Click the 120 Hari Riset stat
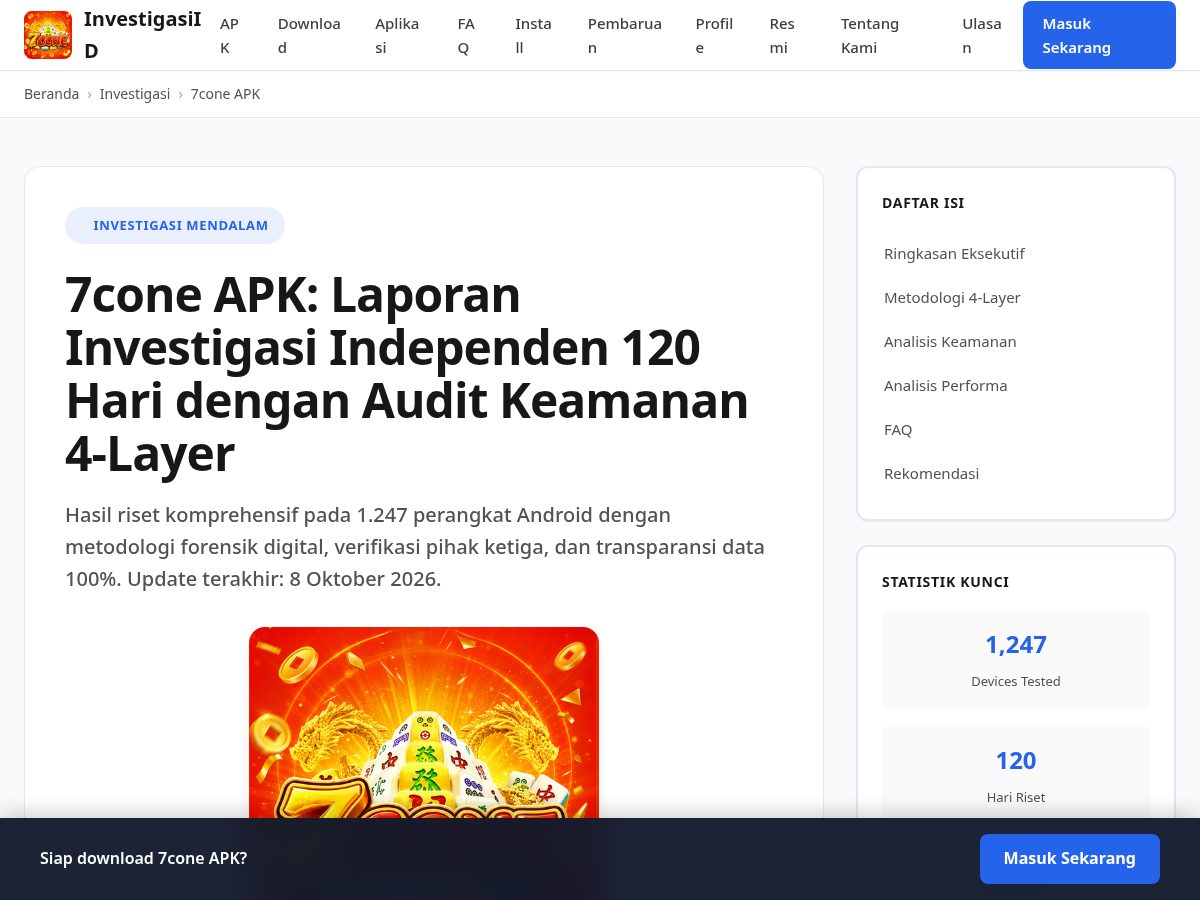This screenshot has width=1200, height=900. [1016, 772]
